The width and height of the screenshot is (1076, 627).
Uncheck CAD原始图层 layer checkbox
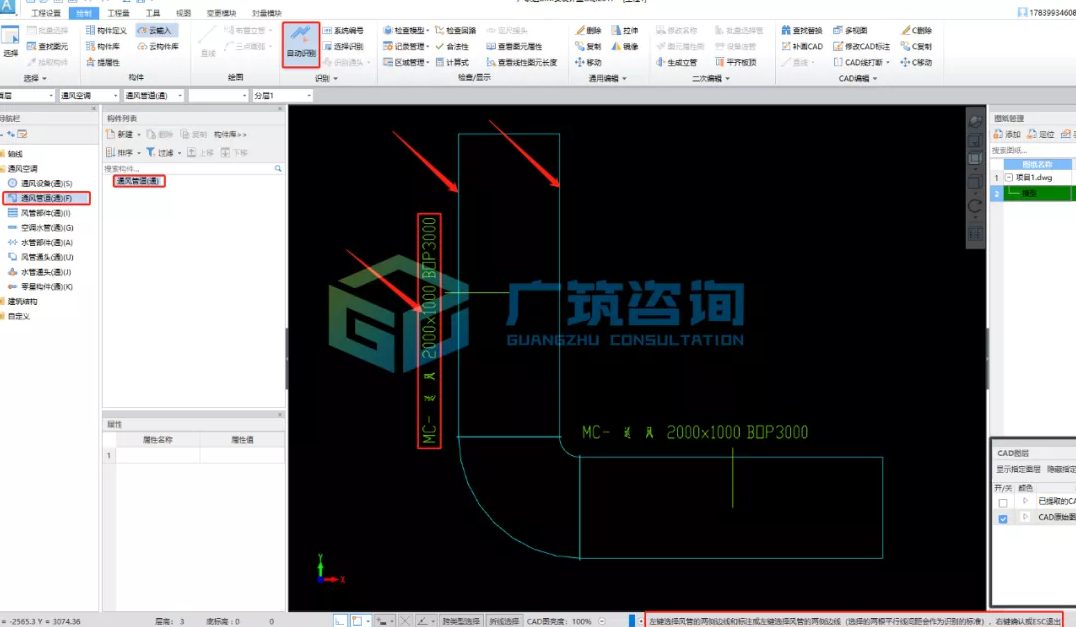click(1003, 519)
